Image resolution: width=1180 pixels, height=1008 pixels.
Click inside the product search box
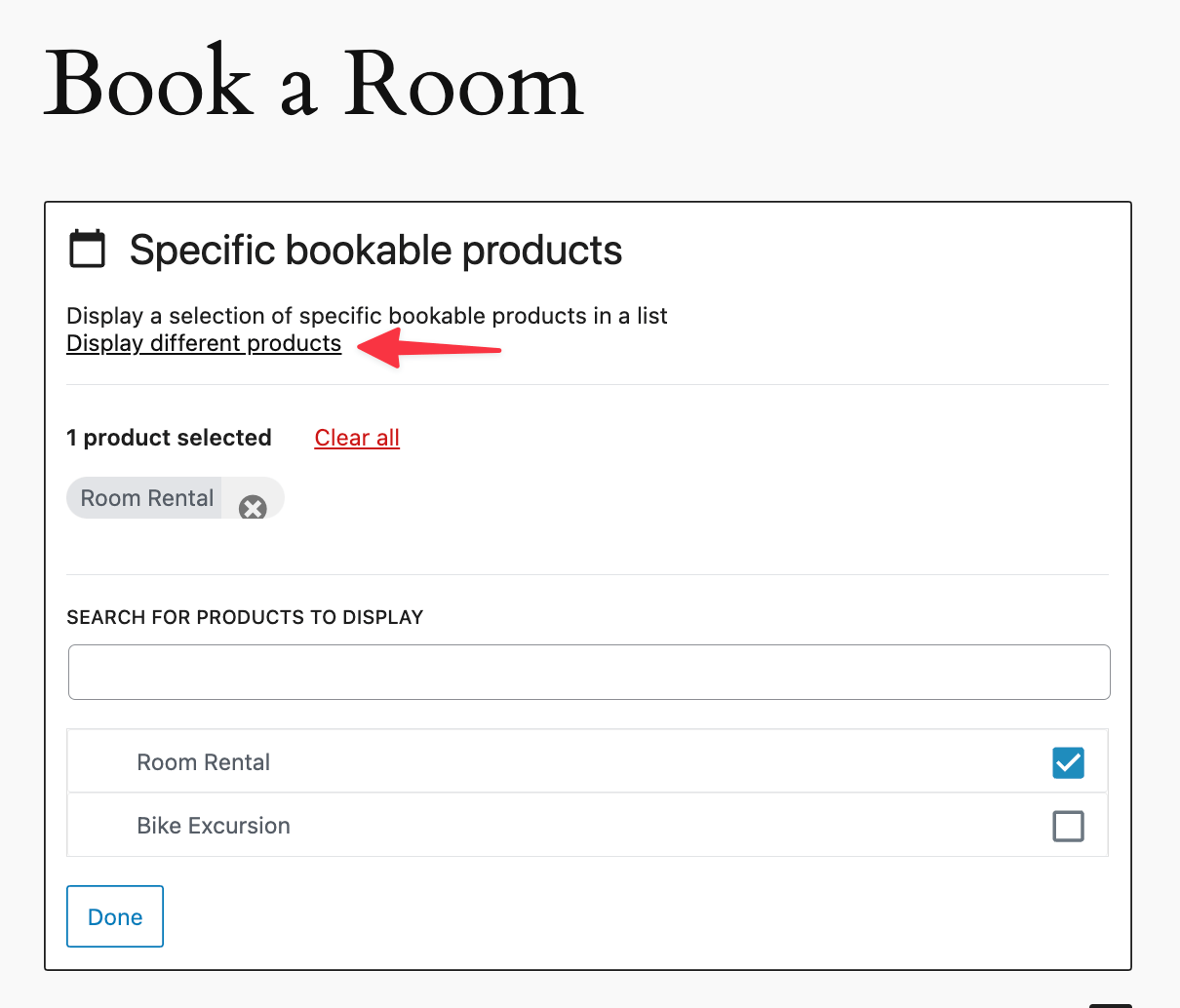[x=588, y=672]
